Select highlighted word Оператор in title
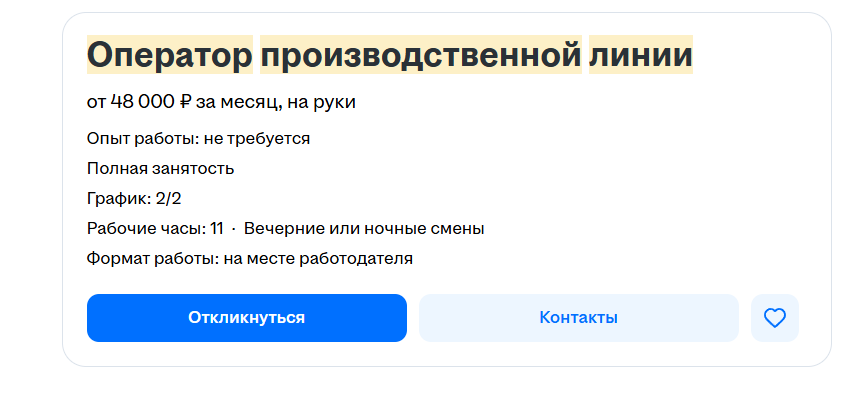 (170, 55)
